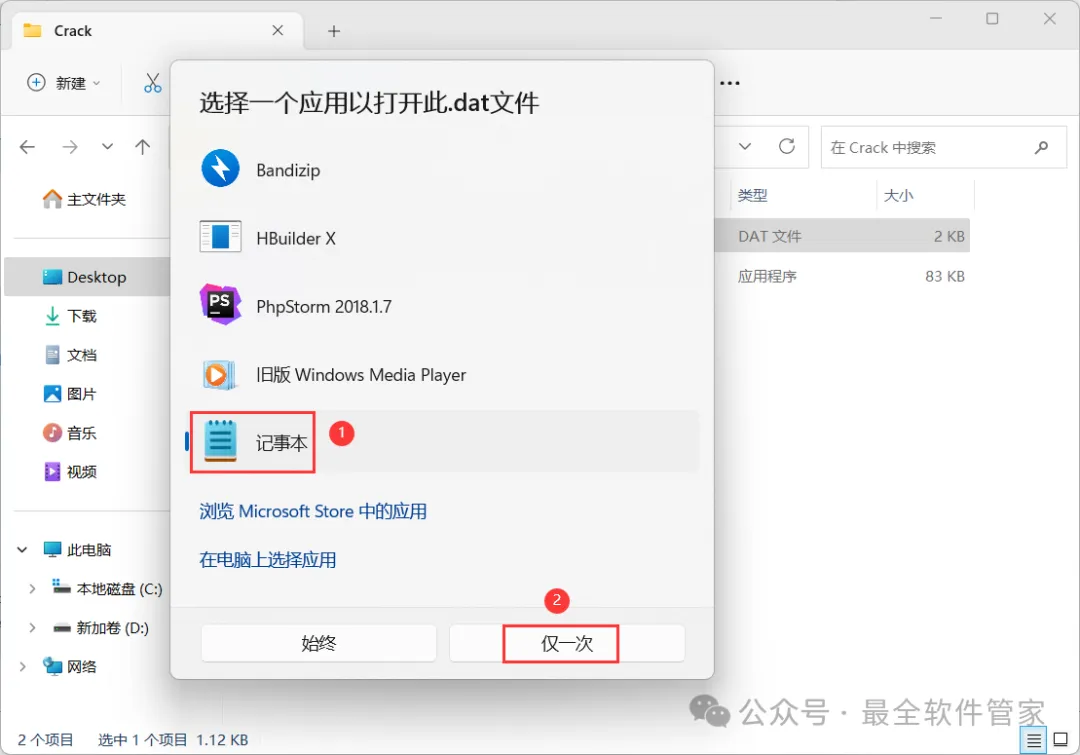Switch to the Crack tab
Viewport: 1080px width, 755px height.
(157, 31)
